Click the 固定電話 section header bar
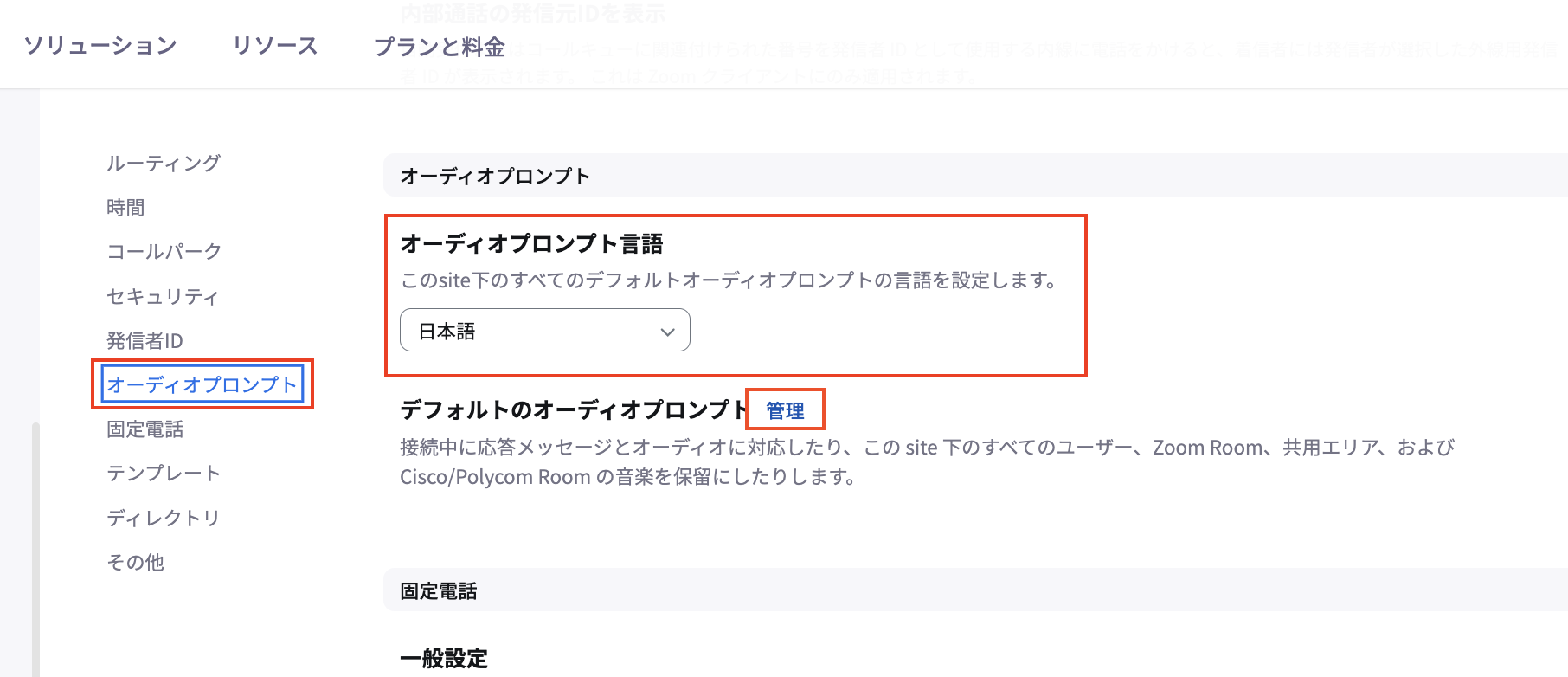The width and height of the screenshot is (1568, 677). [975, 590]
